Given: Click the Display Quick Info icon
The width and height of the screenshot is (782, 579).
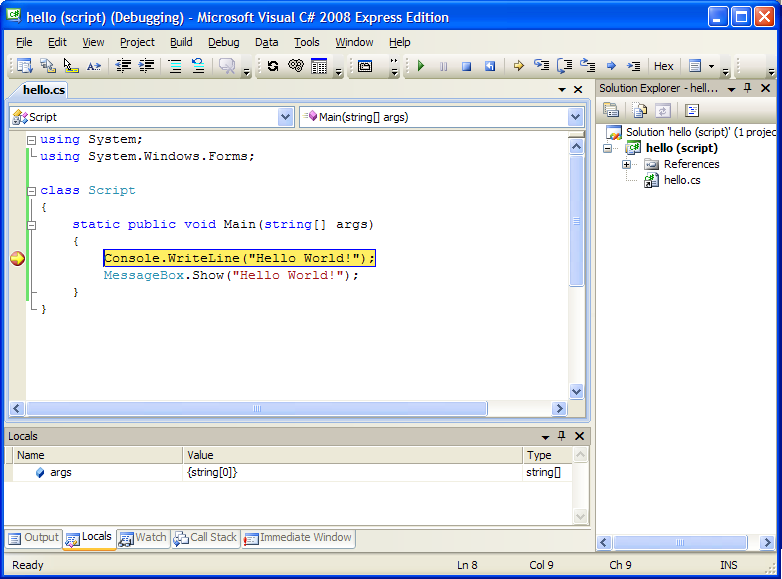Looking at the screenshot, I should [71, 66].
